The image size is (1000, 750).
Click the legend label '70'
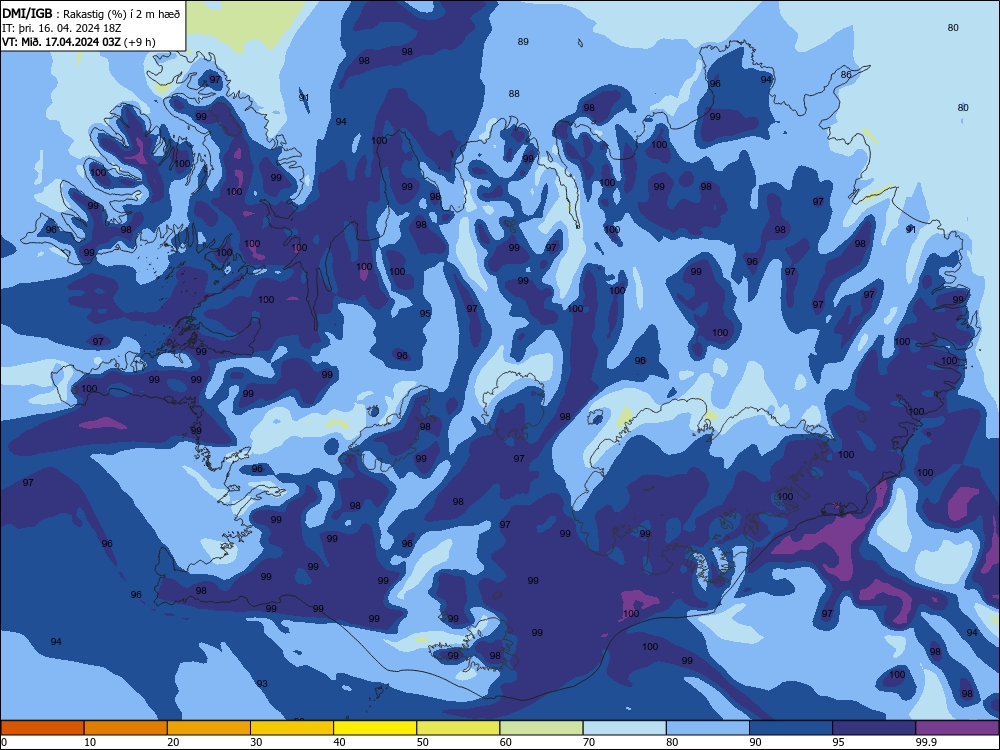pyautogui.click(x=589, y=742)
